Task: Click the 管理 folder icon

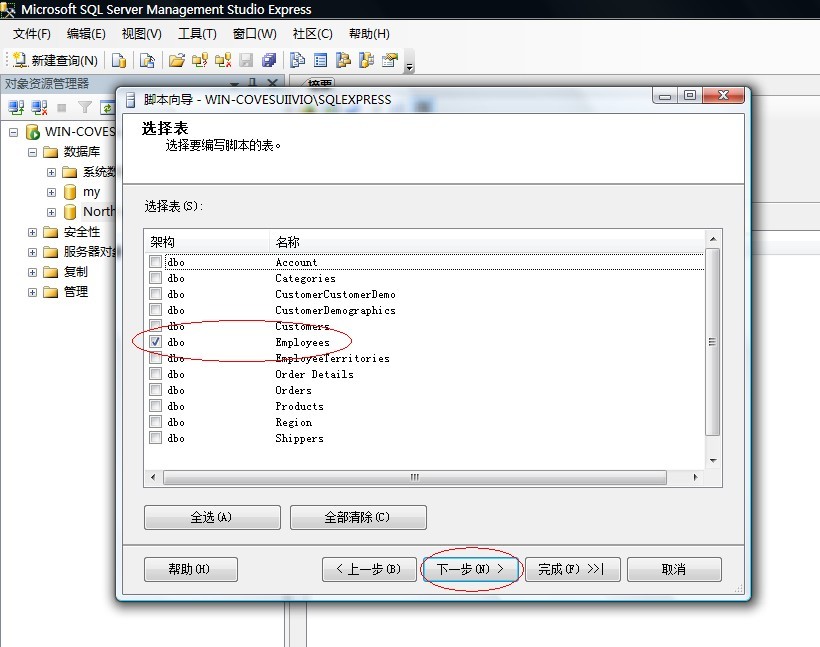Action: 51,292
